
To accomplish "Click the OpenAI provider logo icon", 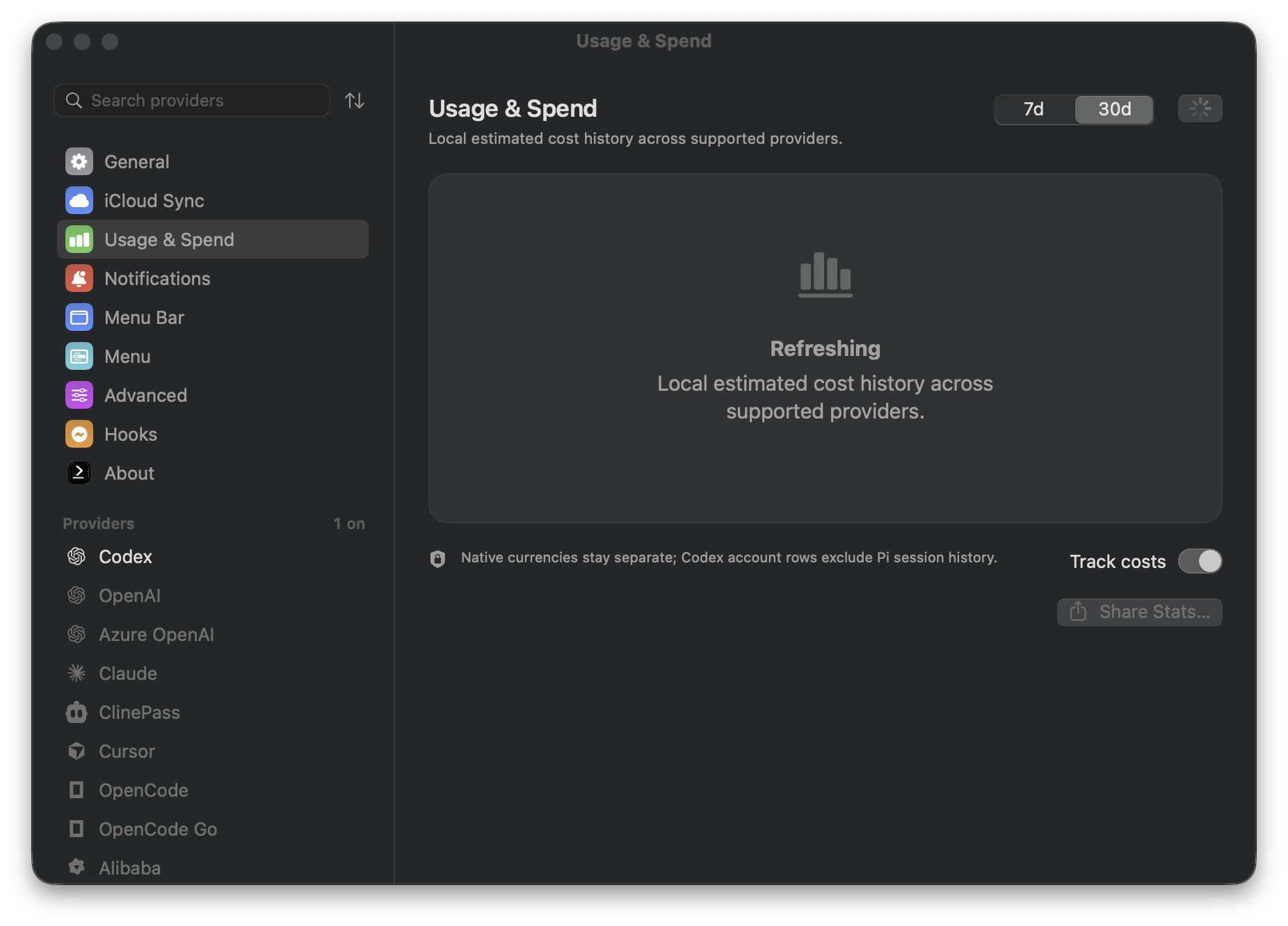I will pos(77,596).
